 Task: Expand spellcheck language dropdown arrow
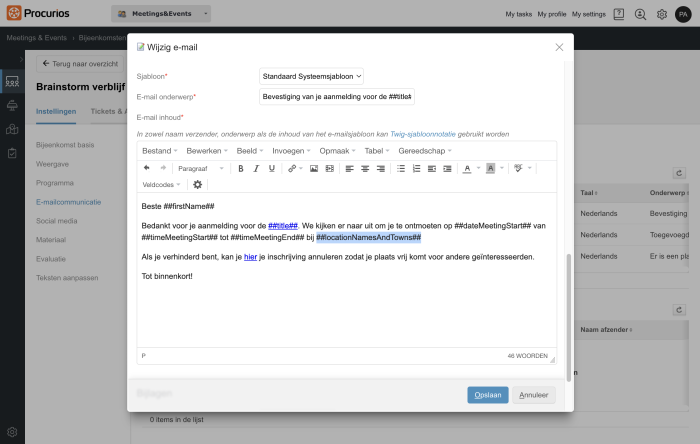pyautogui.click(x=530, y=168)
